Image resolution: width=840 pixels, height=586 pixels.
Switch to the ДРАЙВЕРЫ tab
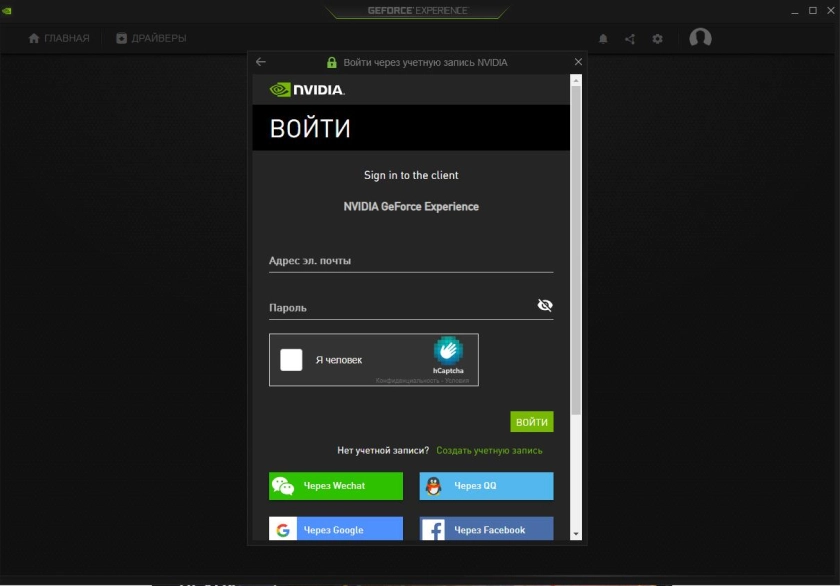click(x=151, y=38)
